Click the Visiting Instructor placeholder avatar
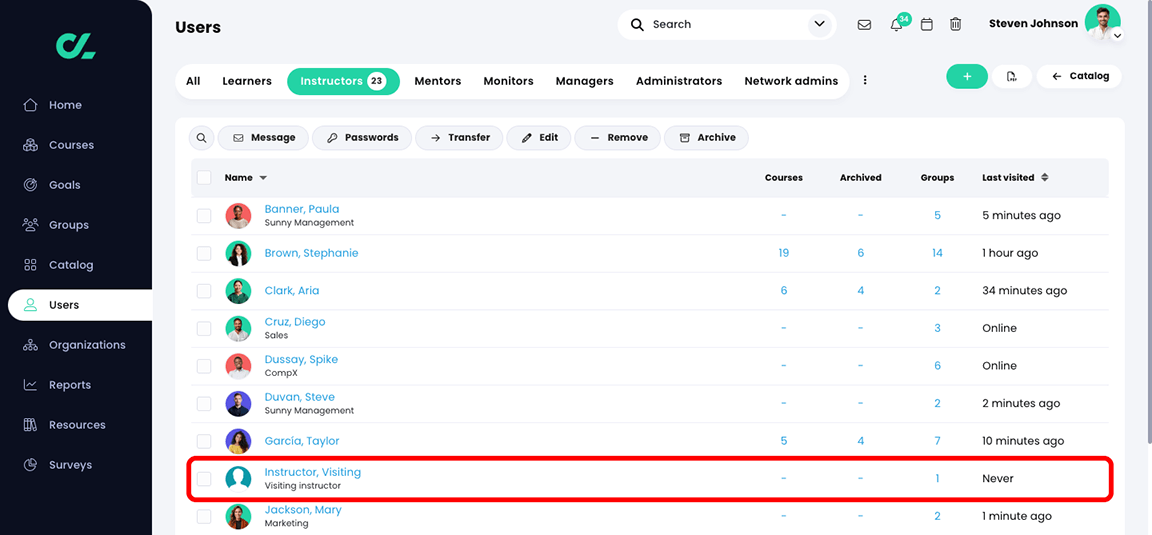The width and height of the screenshot is (1152, 535). [x=238, y=478]
